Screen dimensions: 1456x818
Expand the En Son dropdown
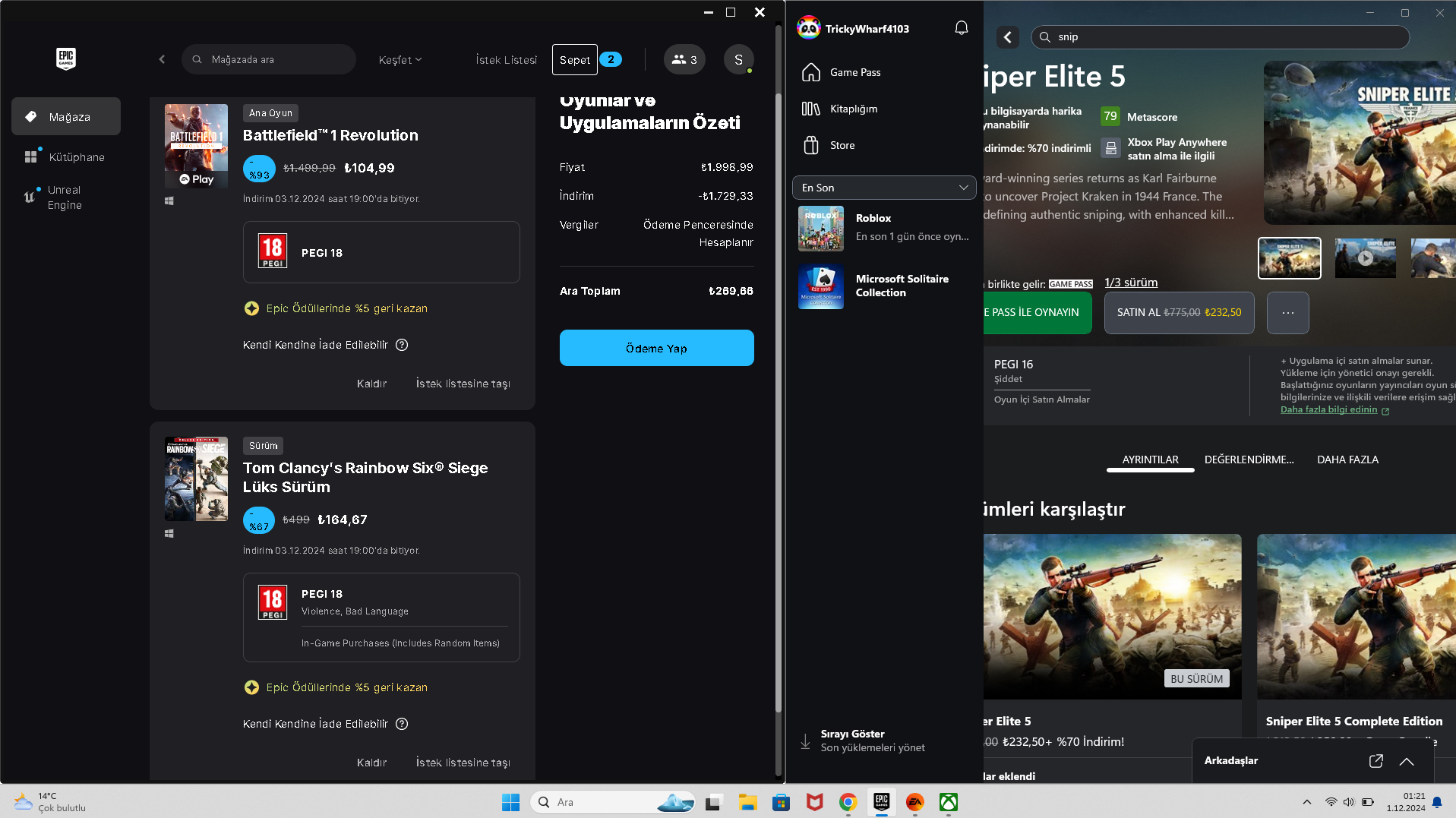(x=884, y=188)
